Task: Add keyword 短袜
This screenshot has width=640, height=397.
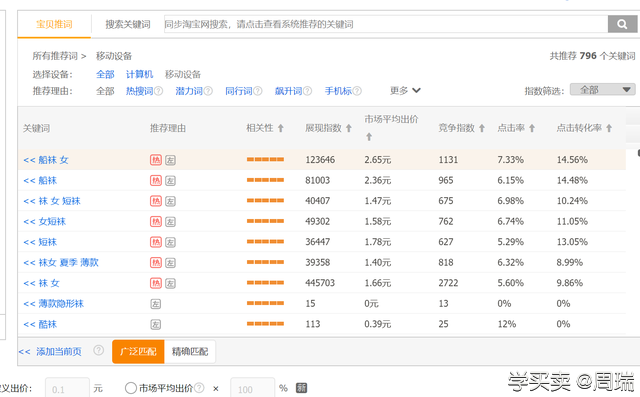Action: coord(40,242)
